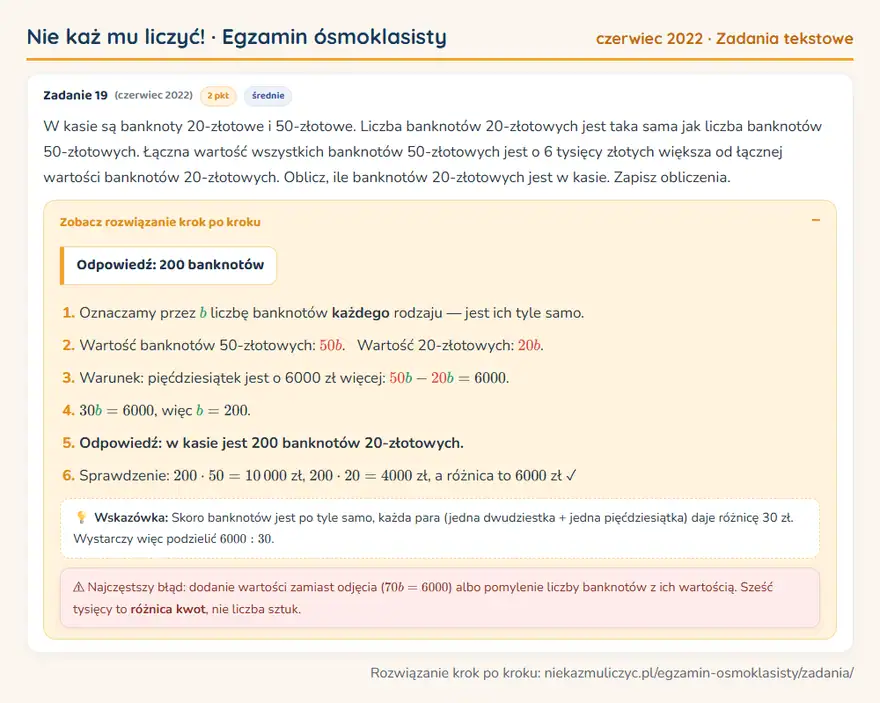Screen dimensions: 880x703
Task: Click step 6 'Sprawdzenie: 200 · 50 = 10 000 zł'
Action: (x=191, y=476)
